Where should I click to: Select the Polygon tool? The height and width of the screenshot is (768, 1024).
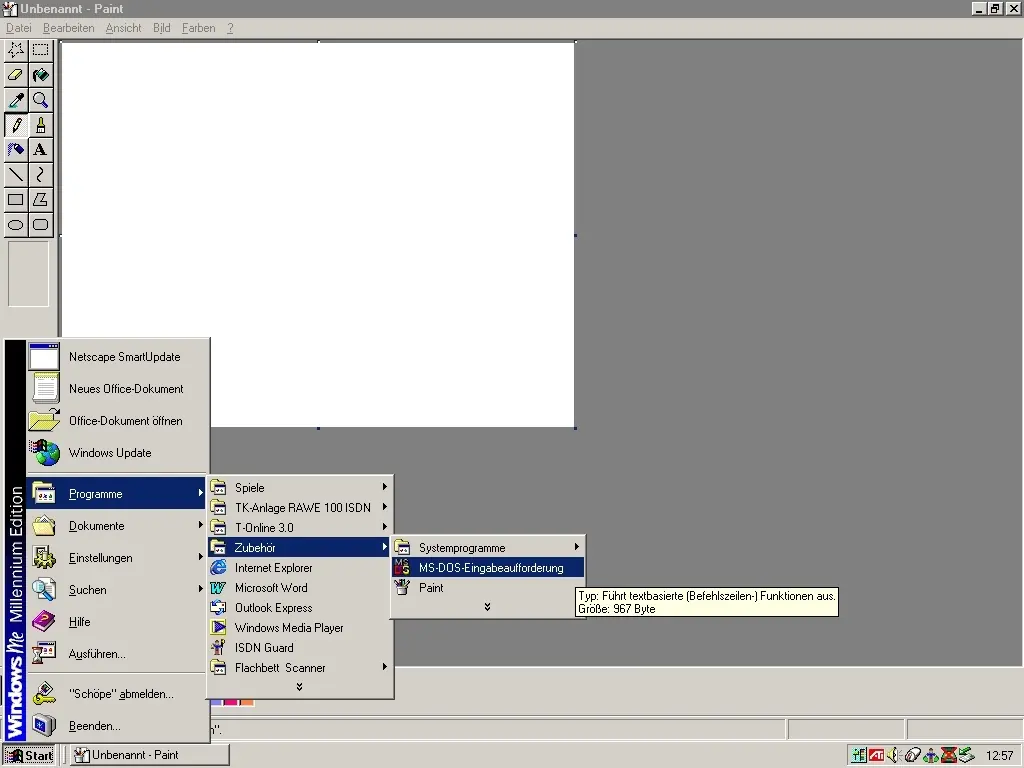tap(40, 200)
